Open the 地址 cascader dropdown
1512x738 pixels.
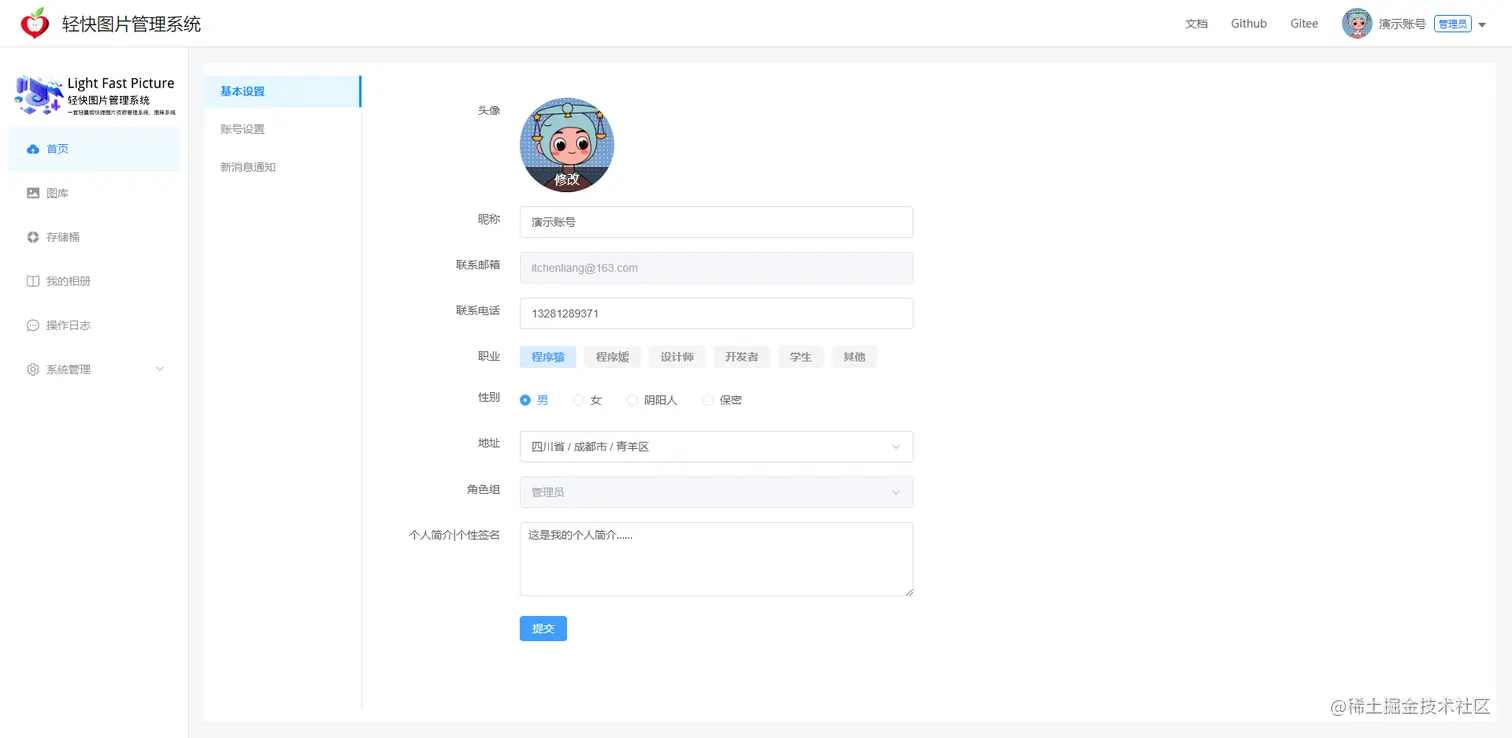pos(716,447)
